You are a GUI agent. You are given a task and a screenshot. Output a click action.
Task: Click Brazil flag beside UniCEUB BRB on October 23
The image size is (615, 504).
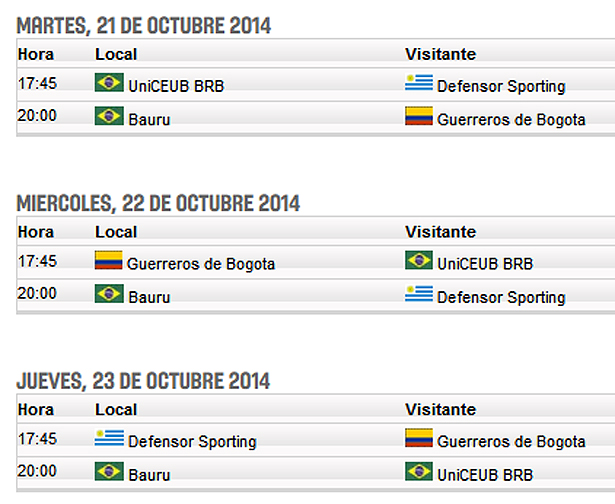coord(419,472)
